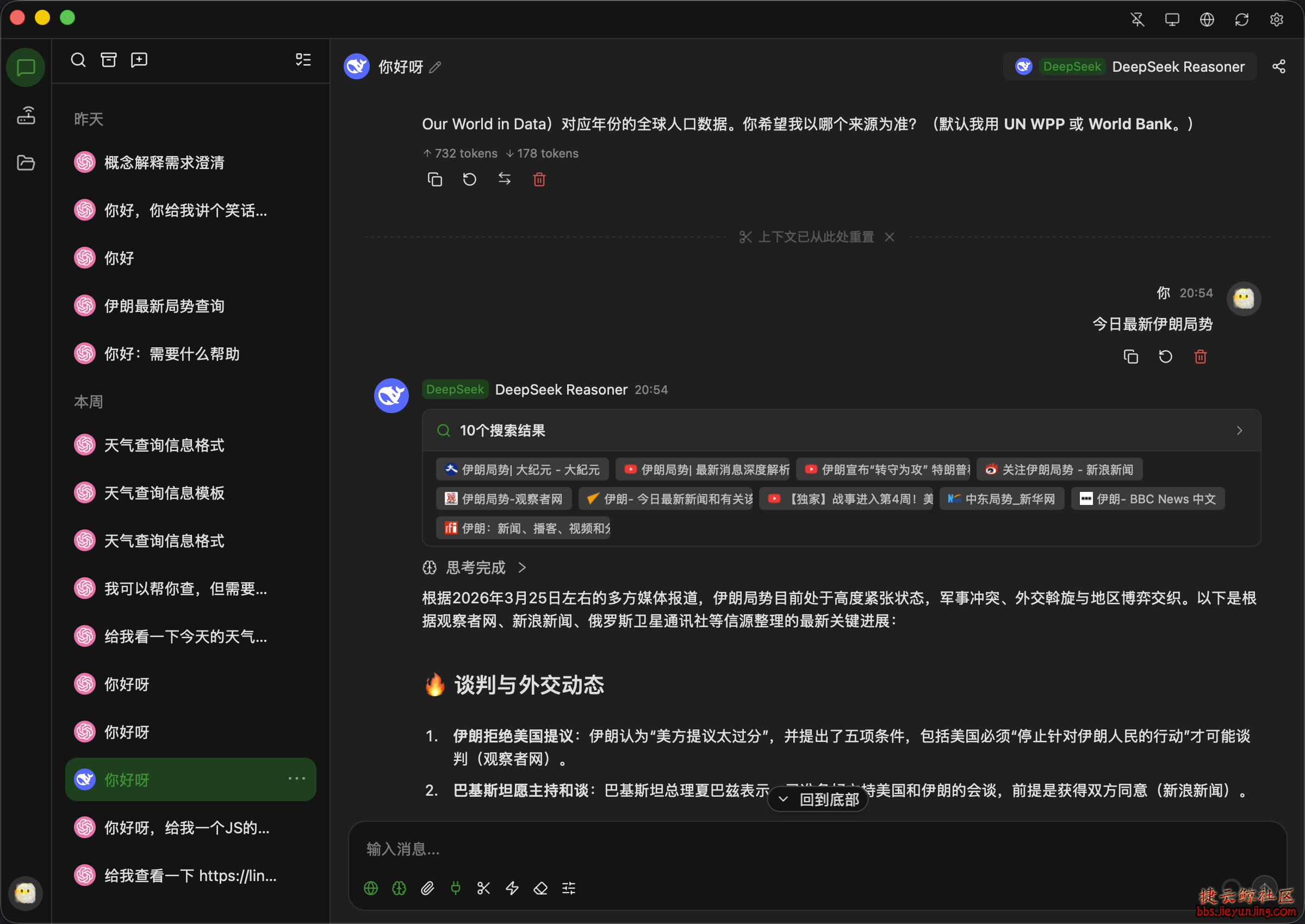Edit the conversation title with the pencil icon

pos(436,68)
